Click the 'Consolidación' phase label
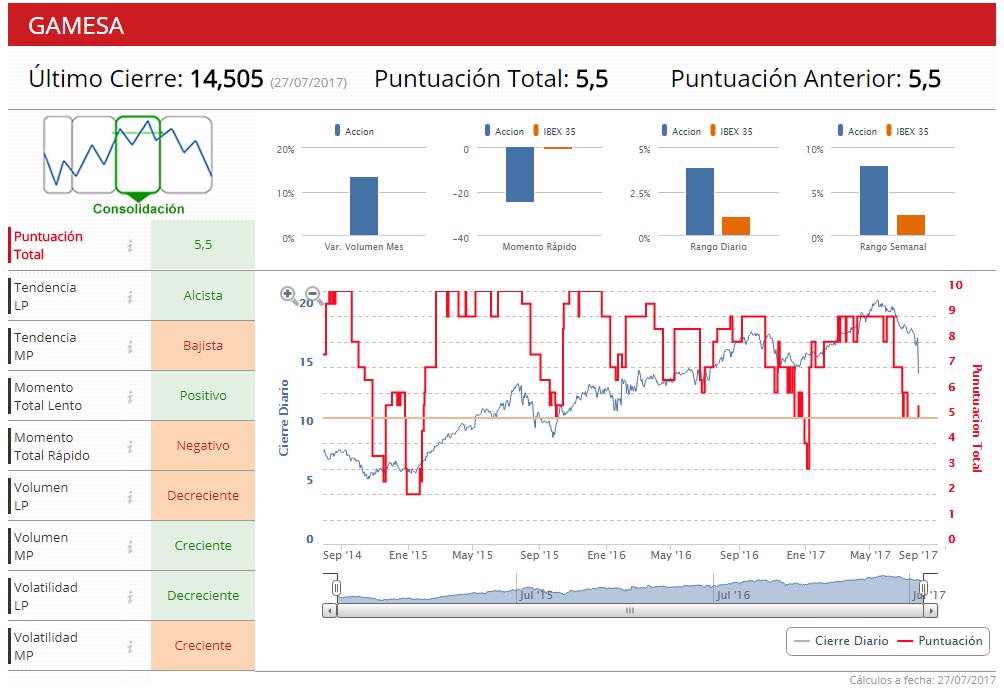This screenshot has height=690, width=1004. point(138,209)
